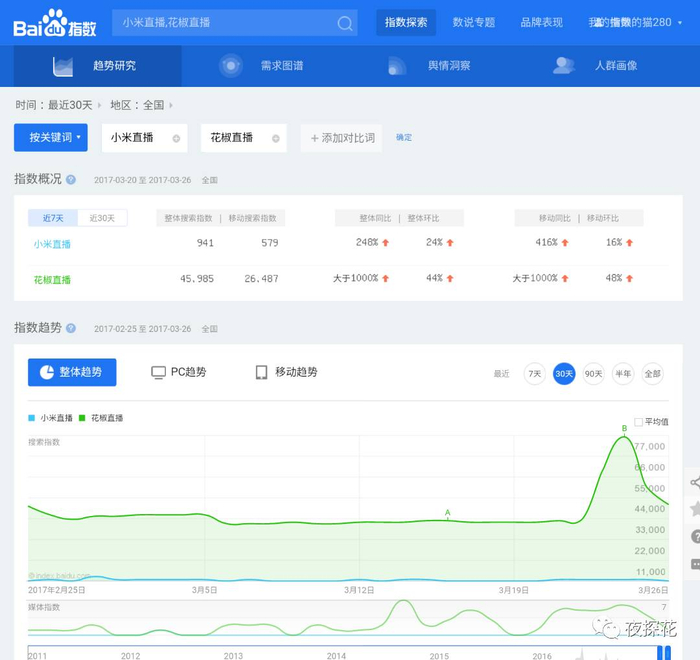700x660 pixels.
Task: Click the 花椒直播 keyword box
Action: click(244, 138)
